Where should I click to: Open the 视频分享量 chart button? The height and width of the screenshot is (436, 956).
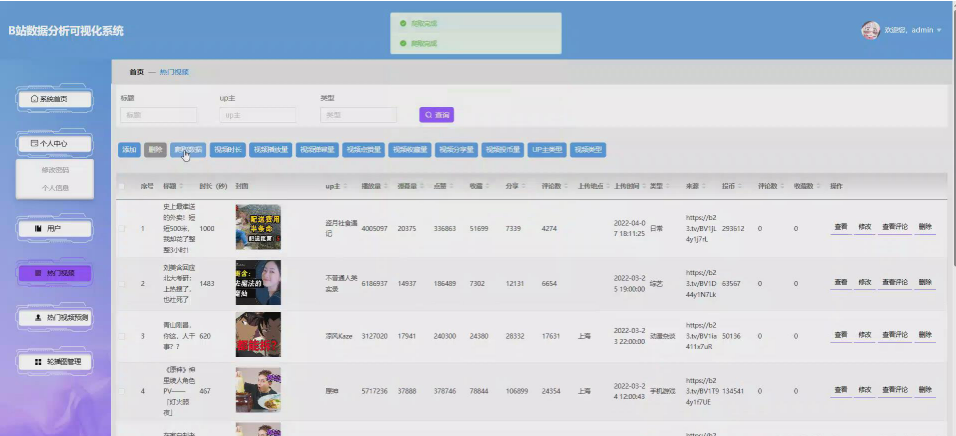pos(456,150)
